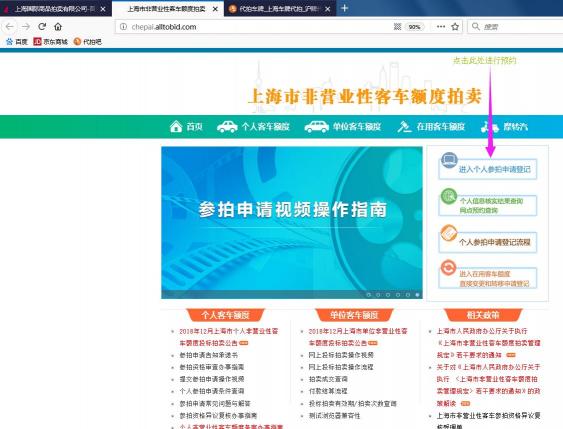Click the scooter icon beside 摩托车
Image resolution: width=563 pixels, height=429 pixels.
490,126
